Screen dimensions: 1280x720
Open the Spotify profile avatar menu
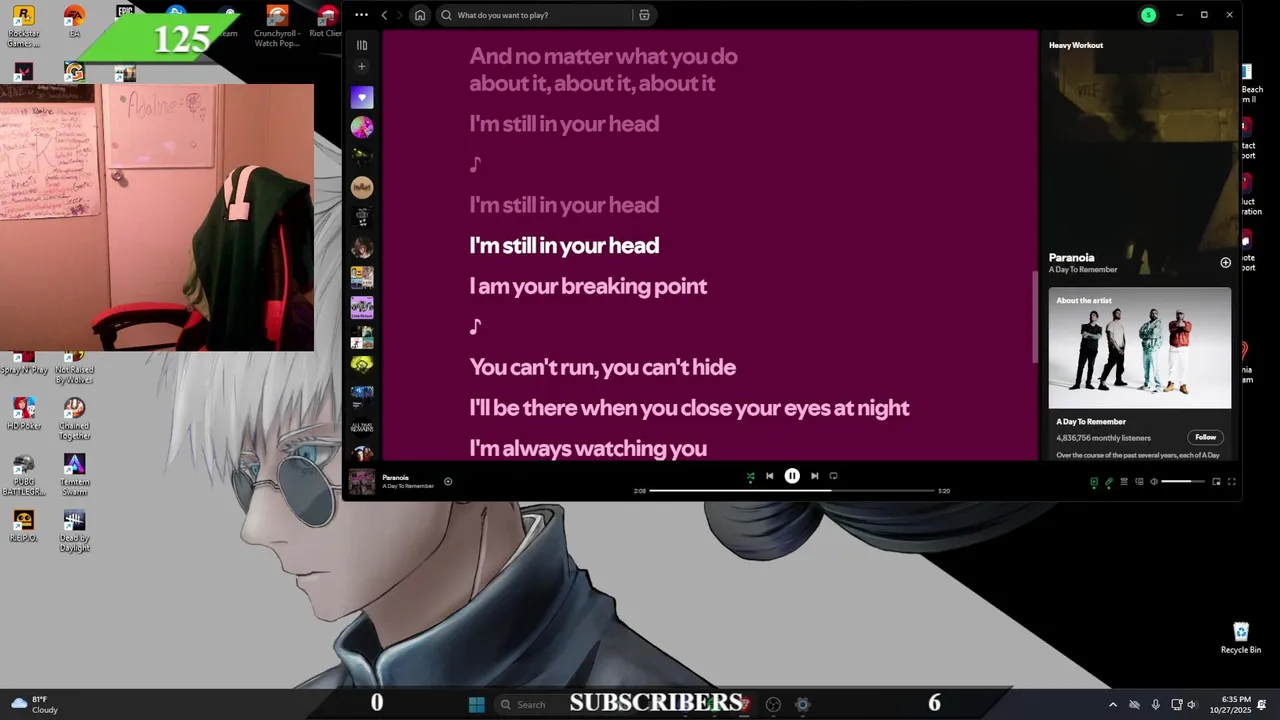coord(1148,15)
